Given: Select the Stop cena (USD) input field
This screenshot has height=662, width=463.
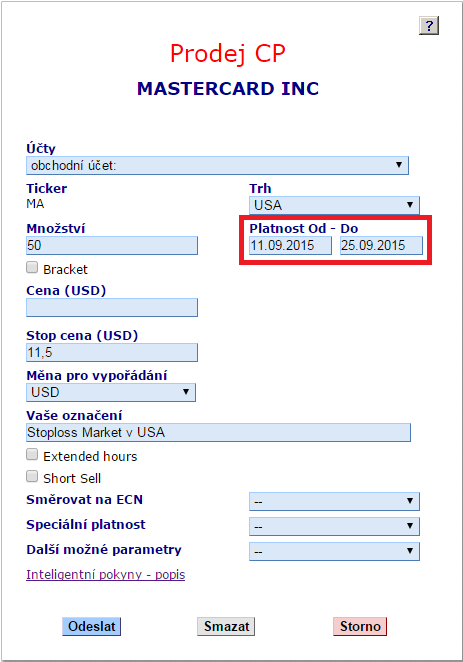Looking at the screenshot, I should point(112,352).
